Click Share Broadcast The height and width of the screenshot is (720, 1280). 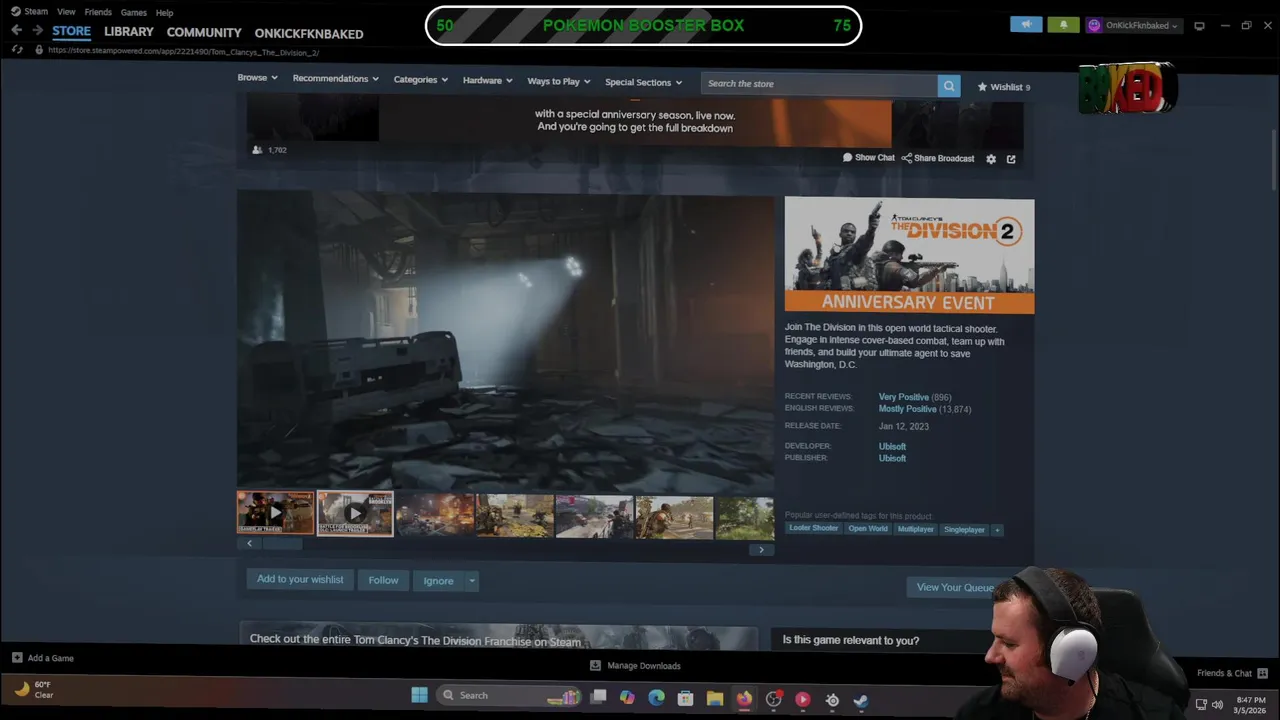938,158
